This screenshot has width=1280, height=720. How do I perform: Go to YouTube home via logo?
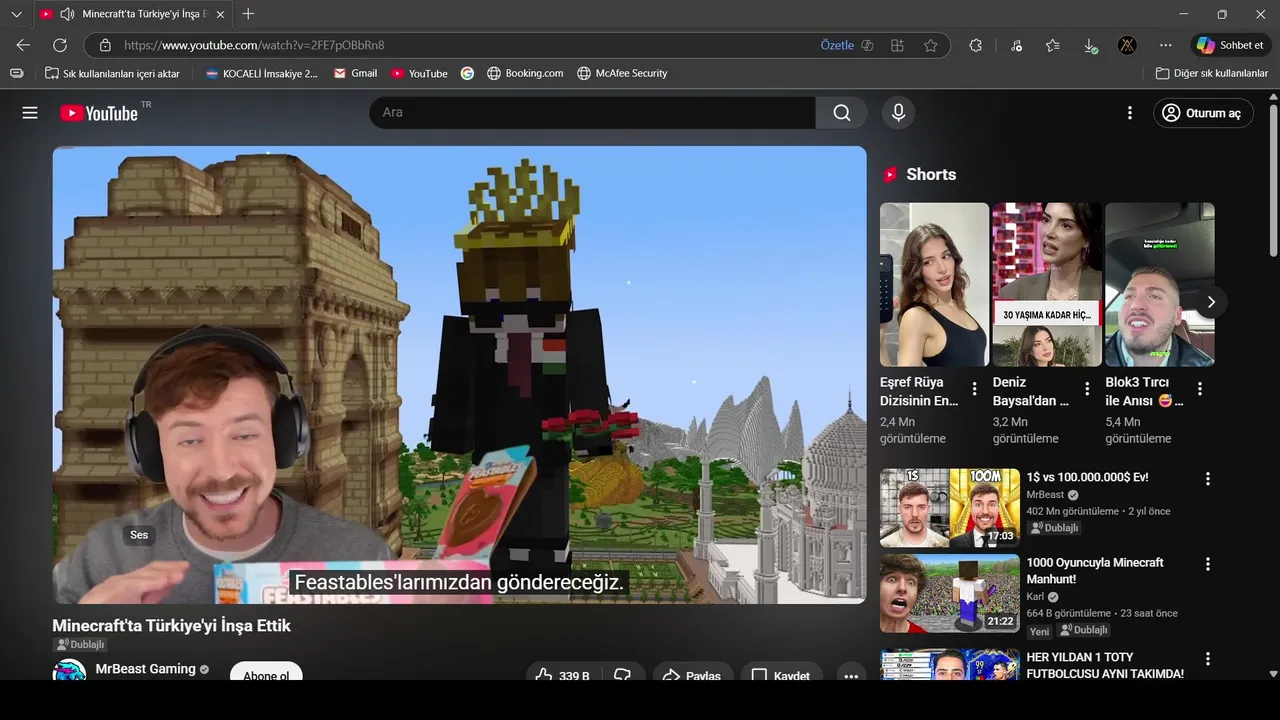99,113
